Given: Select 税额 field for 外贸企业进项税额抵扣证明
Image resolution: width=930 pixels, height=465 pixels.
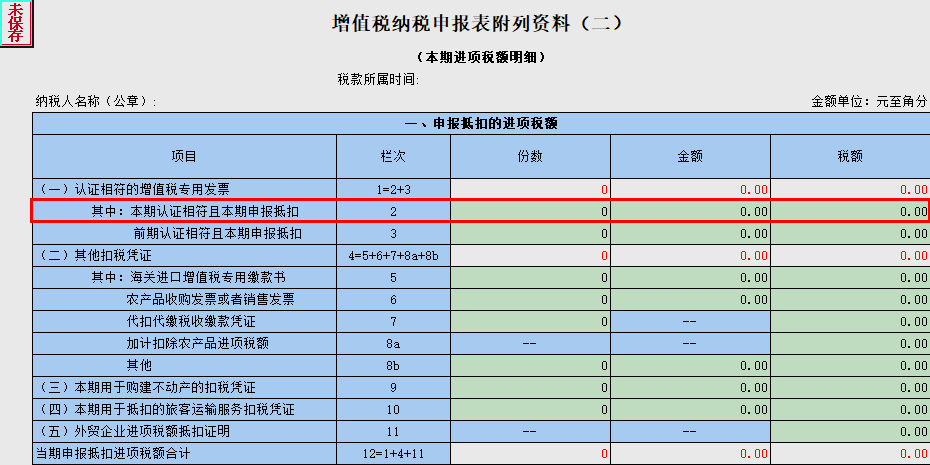Looking at the screenshot, I should tap(850, 431).
